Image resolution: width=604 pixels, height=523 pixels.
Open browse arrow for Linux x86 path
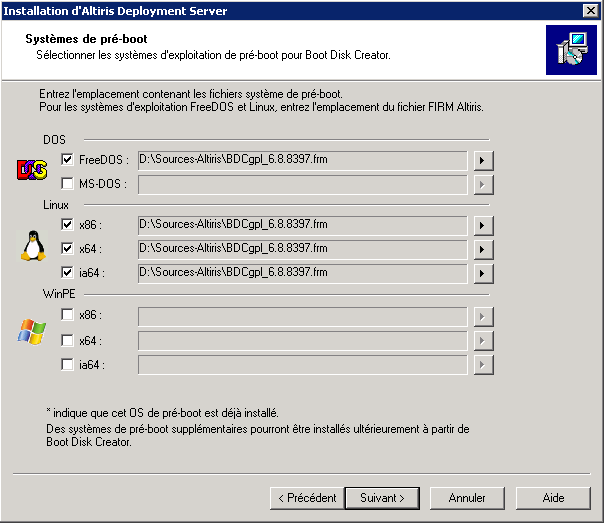tap(483, 224)
